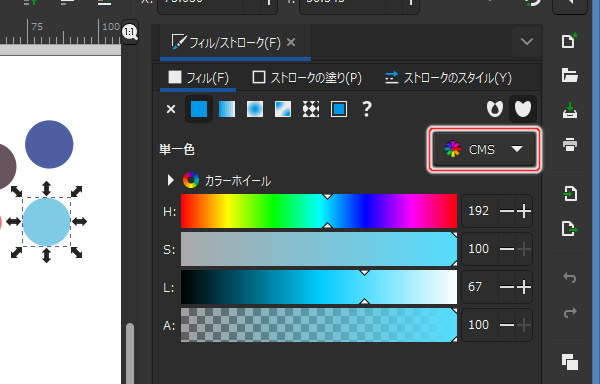Click the Lightness slider bar
Image resolution: width=600 pixels, height=384 pixels.
click(319, 287)
